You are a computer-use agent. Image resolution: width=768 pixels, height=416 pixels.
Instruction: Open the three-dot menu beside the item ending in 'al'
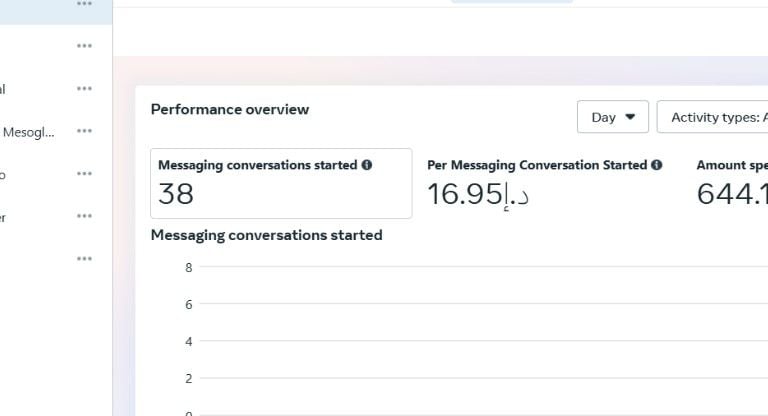click(x=84, y=89)
